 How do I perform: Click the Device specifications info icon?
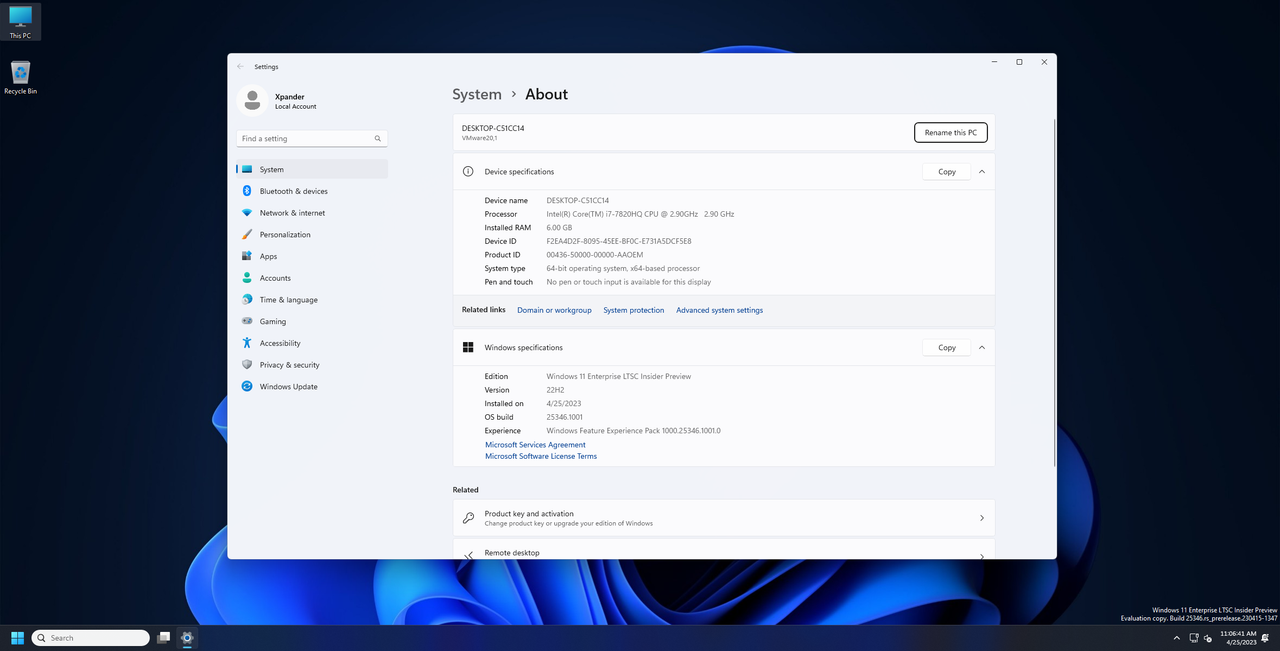pos(468,172)
